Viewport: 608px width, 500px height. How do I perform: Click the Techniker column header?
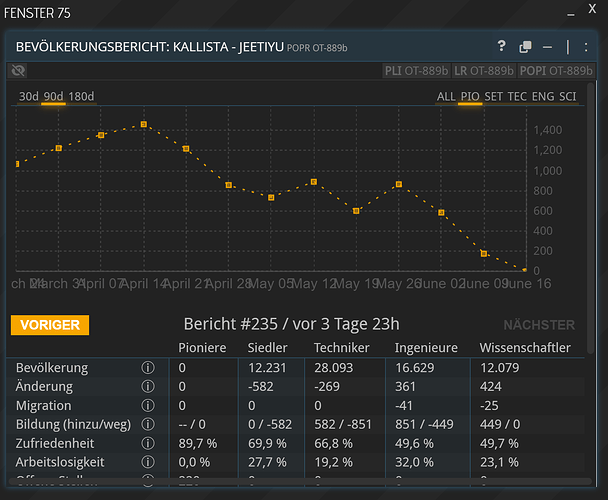click(341, 348)
